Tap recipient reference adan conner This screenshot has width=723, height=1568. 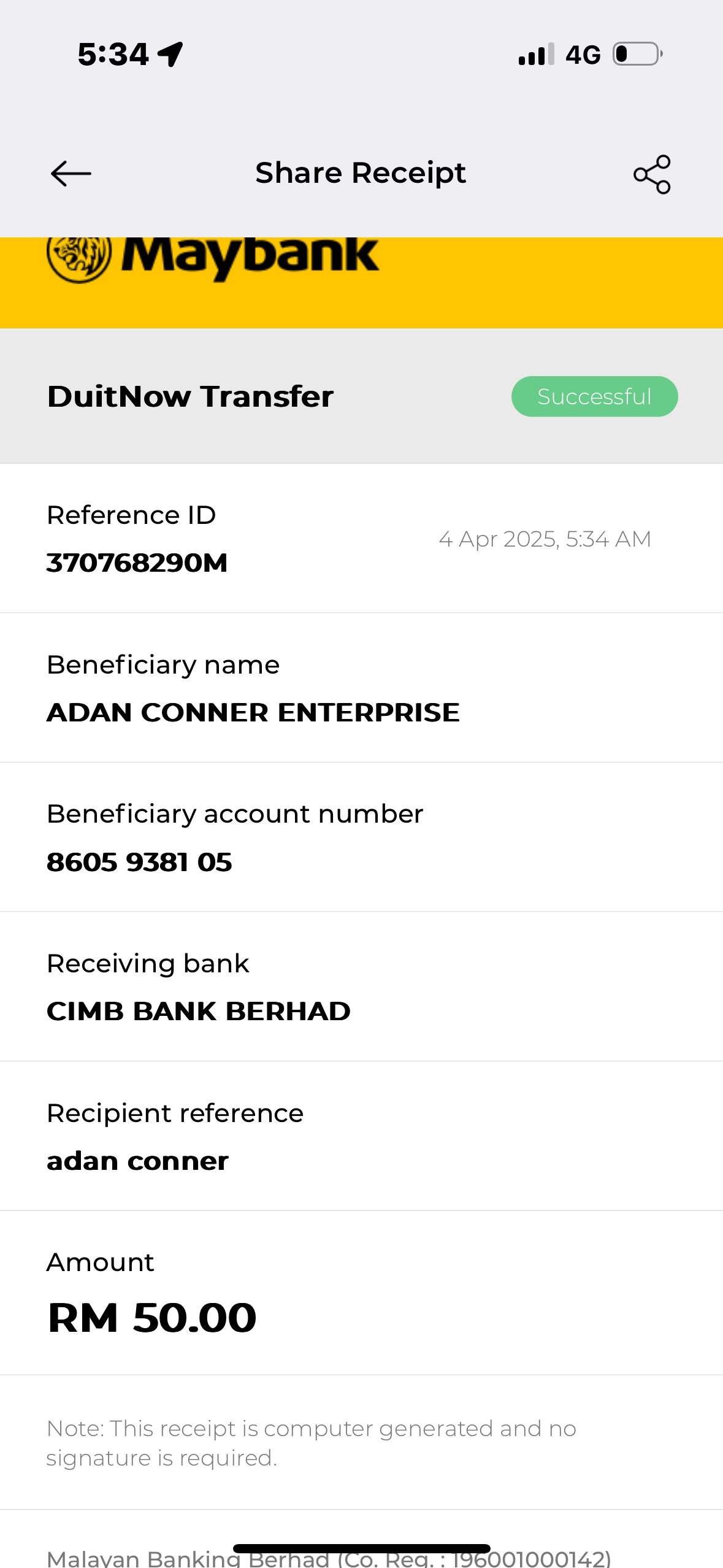(137, 1161)
